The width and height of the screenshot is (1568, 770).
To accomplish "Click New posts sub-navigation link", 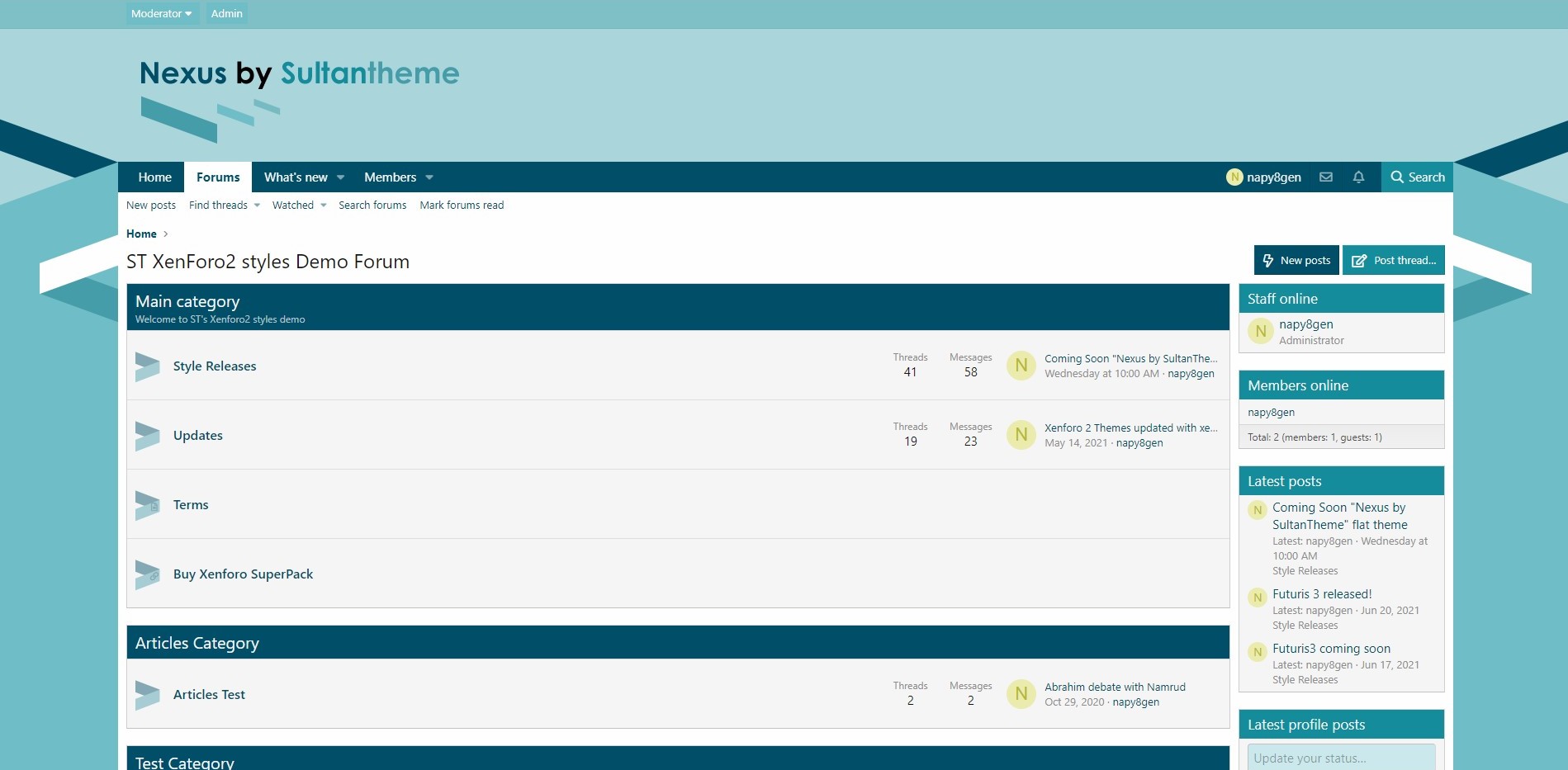I will pos(151,205).
